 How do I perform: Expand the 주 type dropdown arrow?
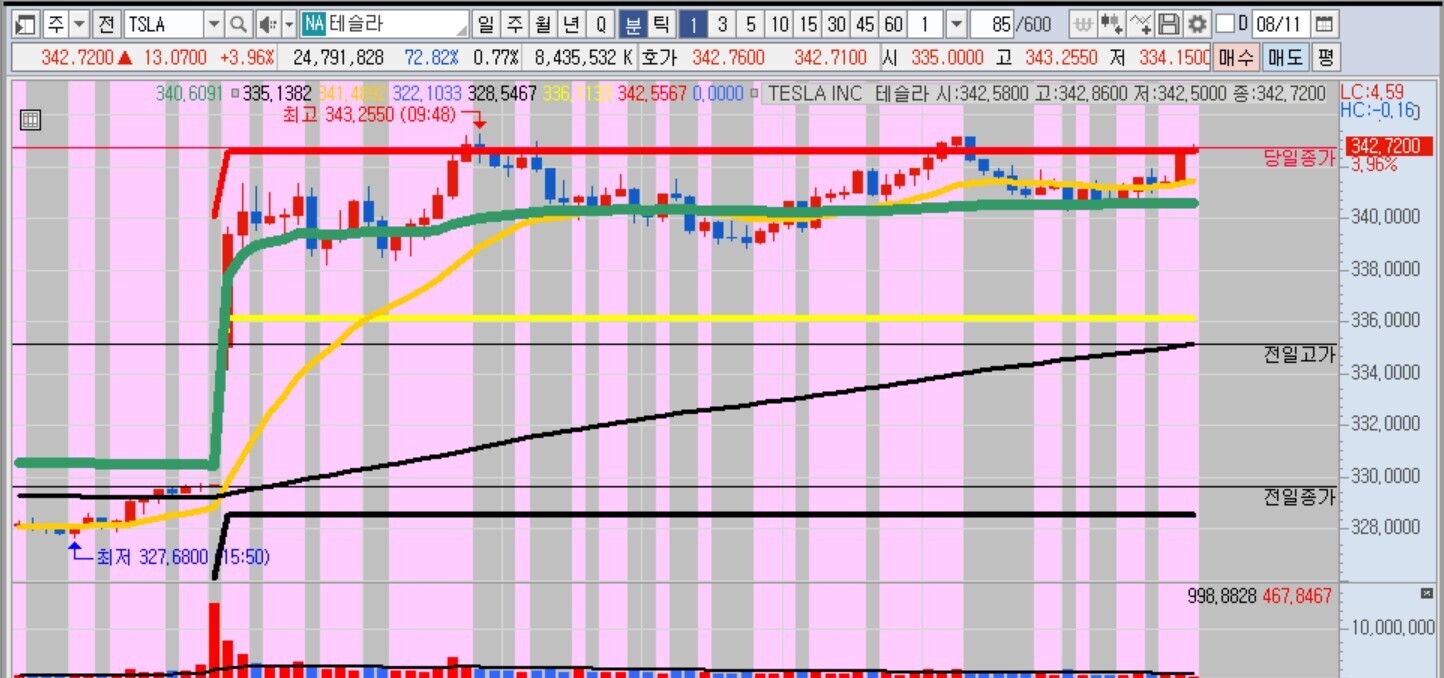coord(80,23)
